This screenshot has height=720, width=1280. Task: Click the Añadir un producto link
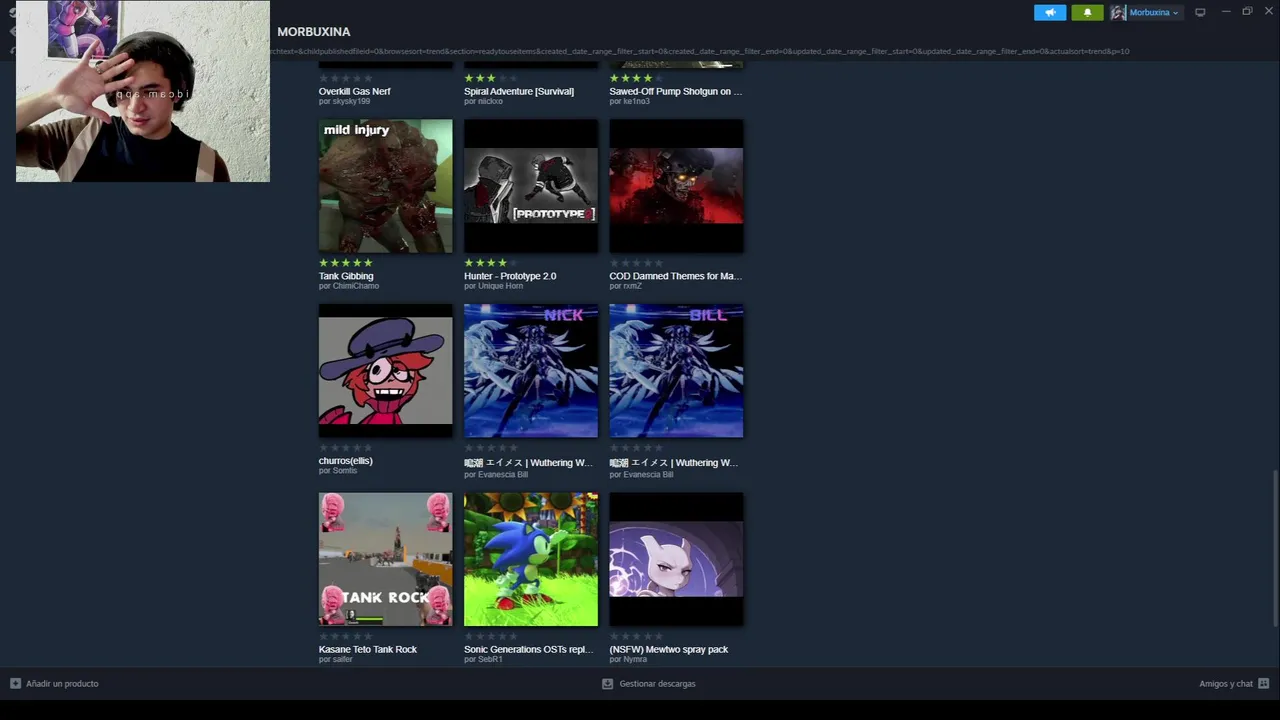point(62,684)
